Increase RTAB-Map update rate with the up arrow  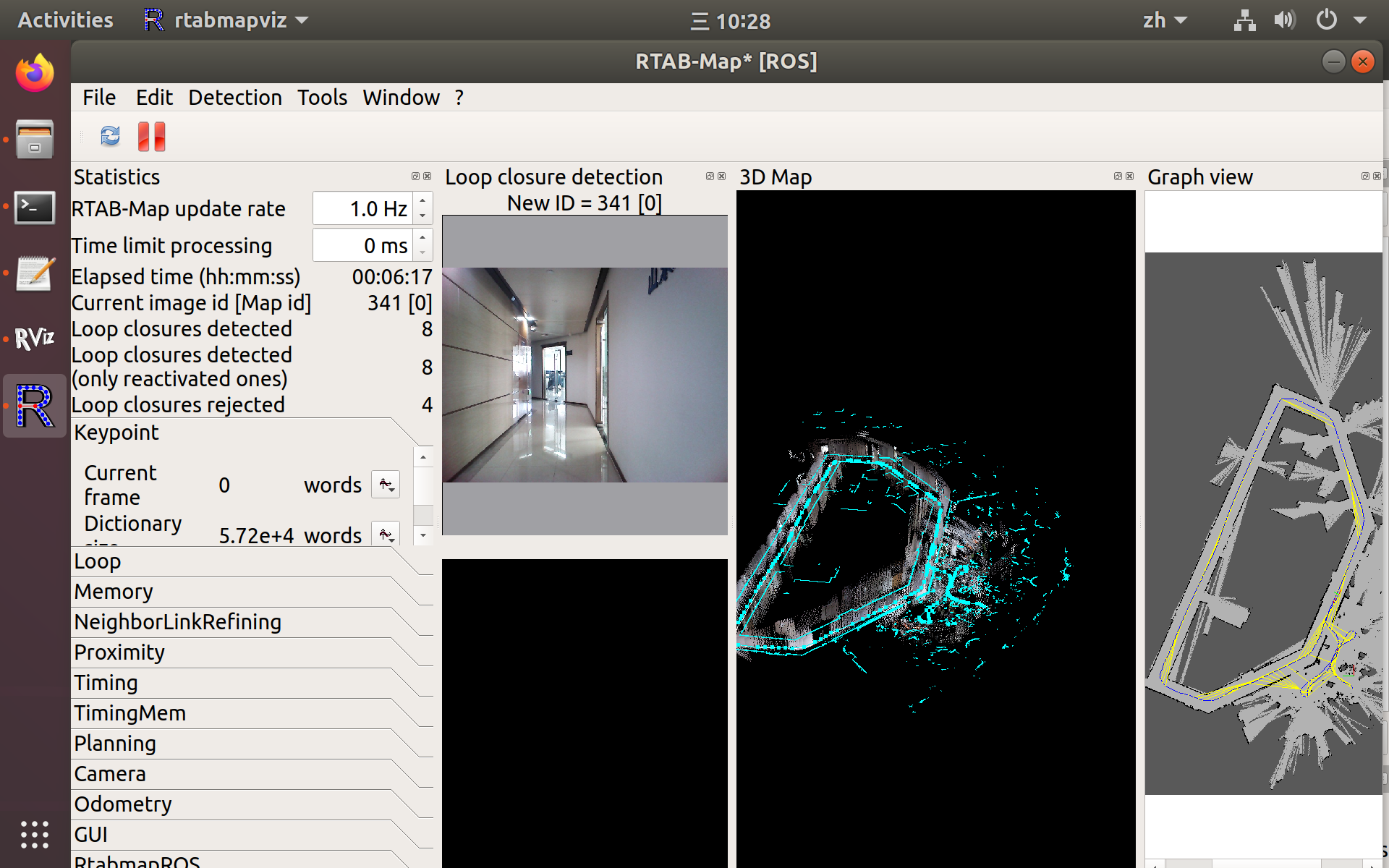tap(423, 202)
